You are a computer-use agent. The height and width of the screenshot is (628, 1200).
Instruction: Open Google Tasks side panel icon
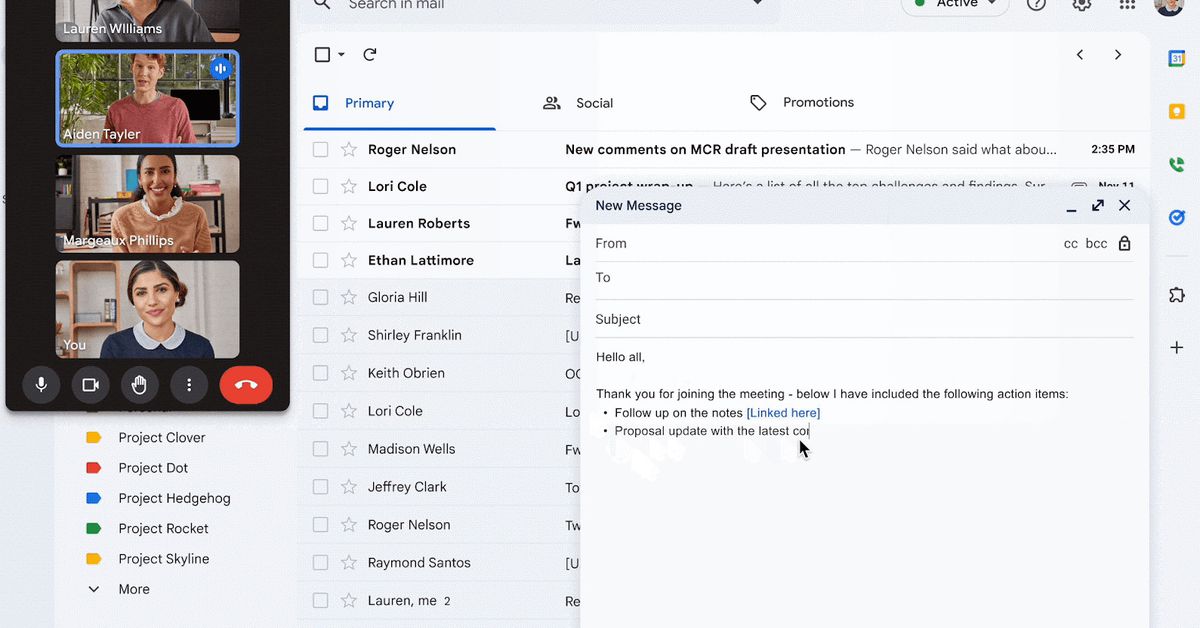point(1177,217)
